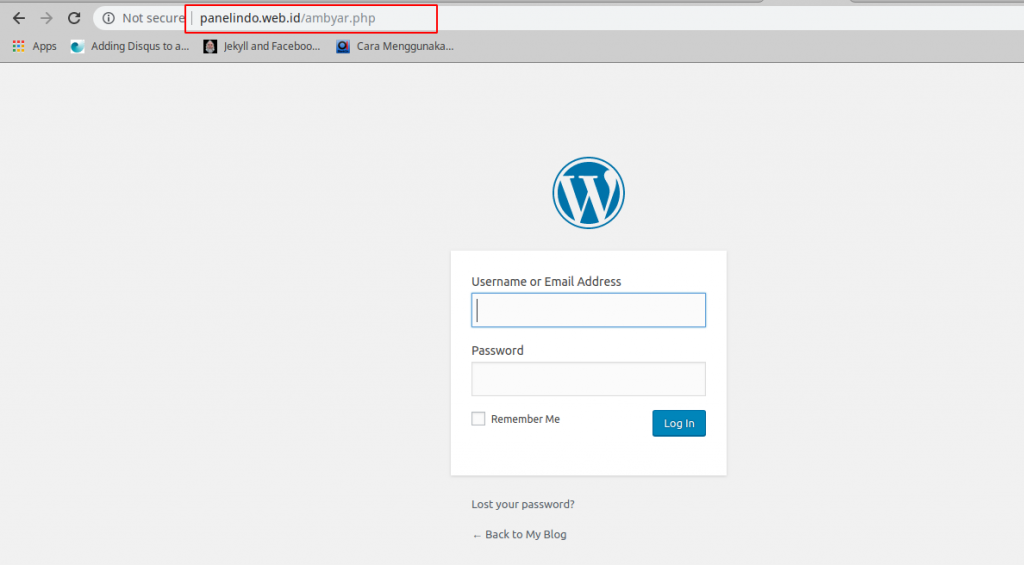Click the Remember Me label text
Screen dimensions: 1024x565
point(525,419)
